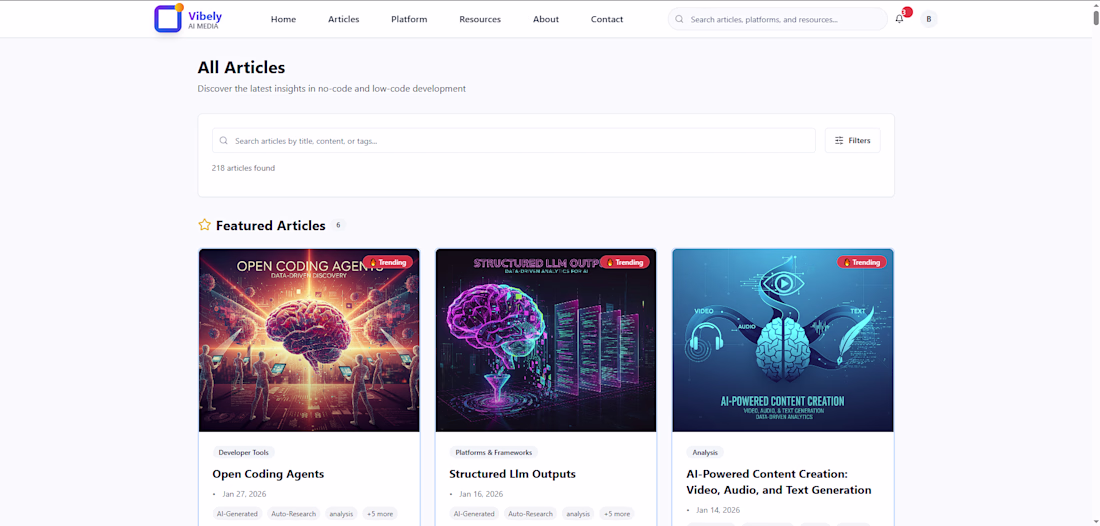This screenshot has width=1100, height=526.
Task: Open the Articles menu item
Action: tap(344, 19)
